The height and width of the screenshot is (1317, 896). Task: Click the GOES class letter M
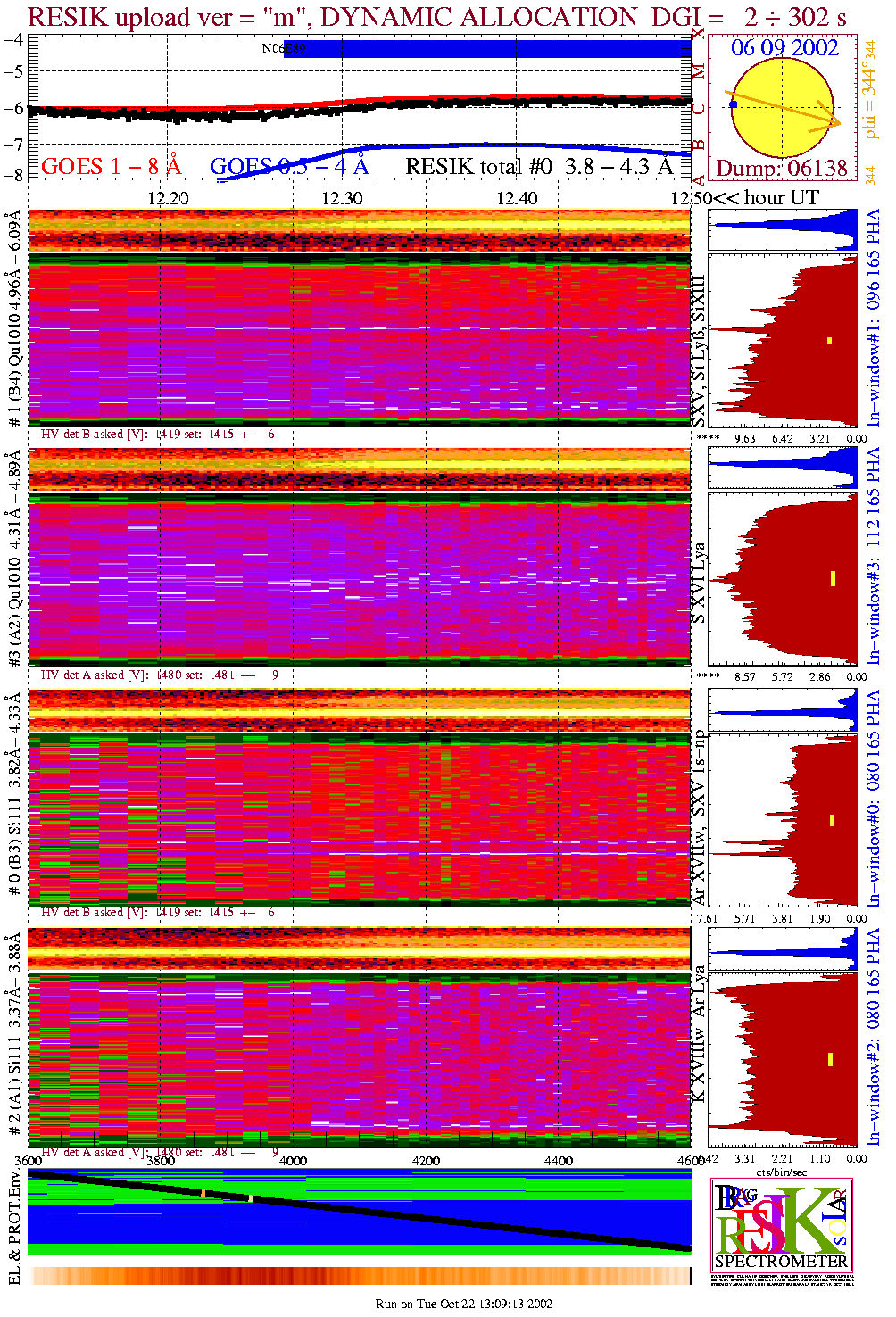(x=699, y=71)
